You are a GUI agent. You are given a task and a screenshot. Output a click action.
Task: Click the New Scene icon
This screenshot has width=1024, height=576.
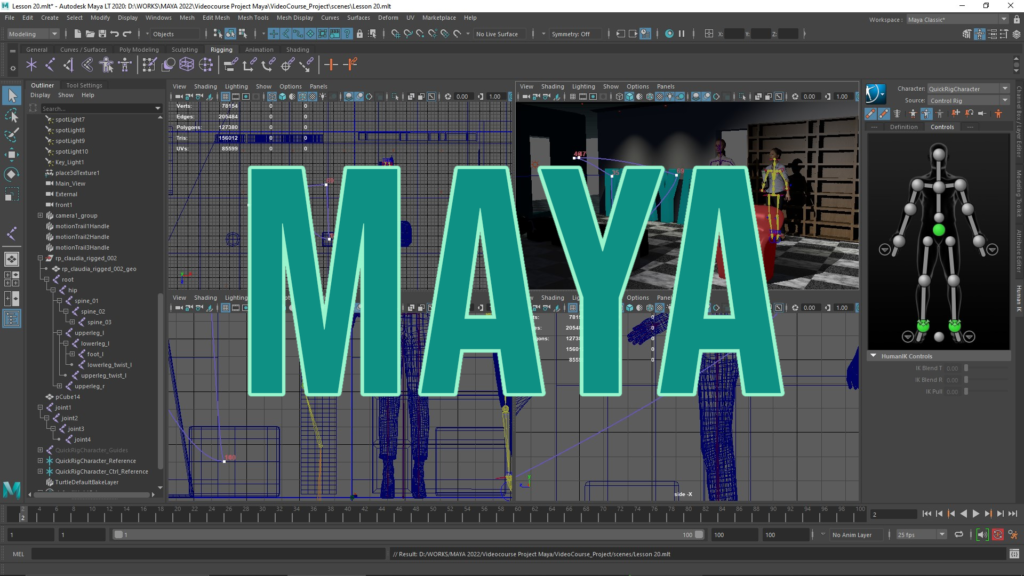click(x=78, y=34)
